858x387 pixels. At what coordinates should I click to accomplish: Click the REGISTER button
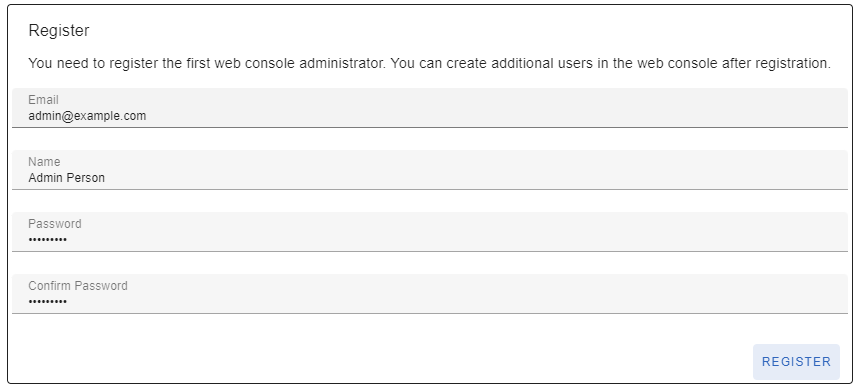[x=796, y=362]
